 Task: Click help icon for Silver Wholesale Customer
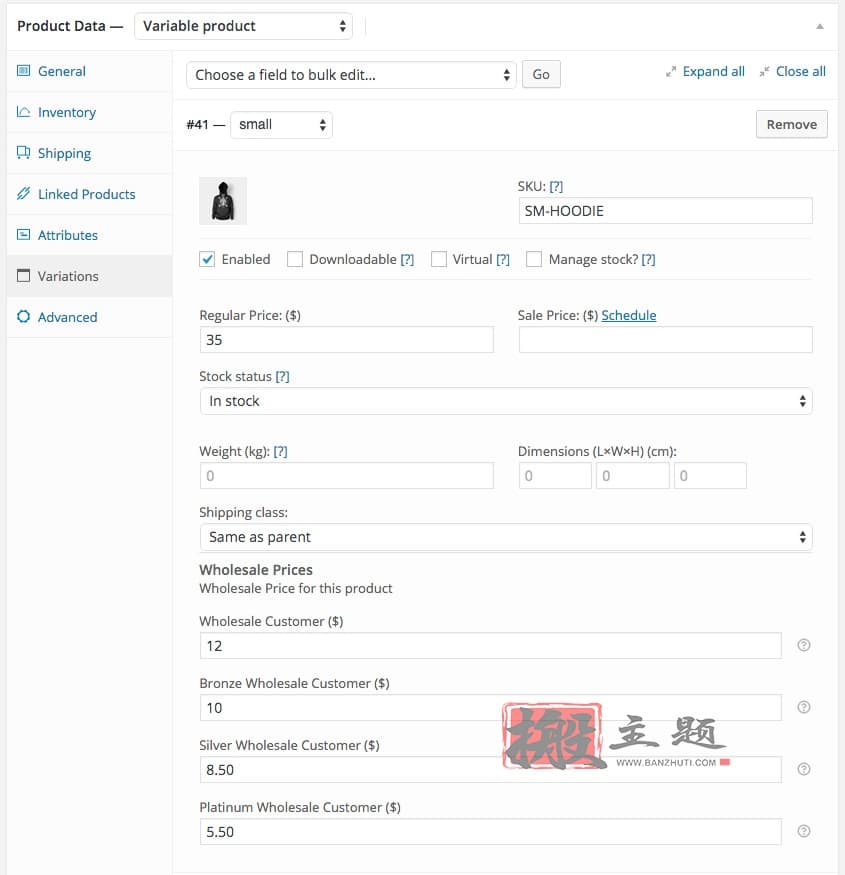click(x=804, y=769)
